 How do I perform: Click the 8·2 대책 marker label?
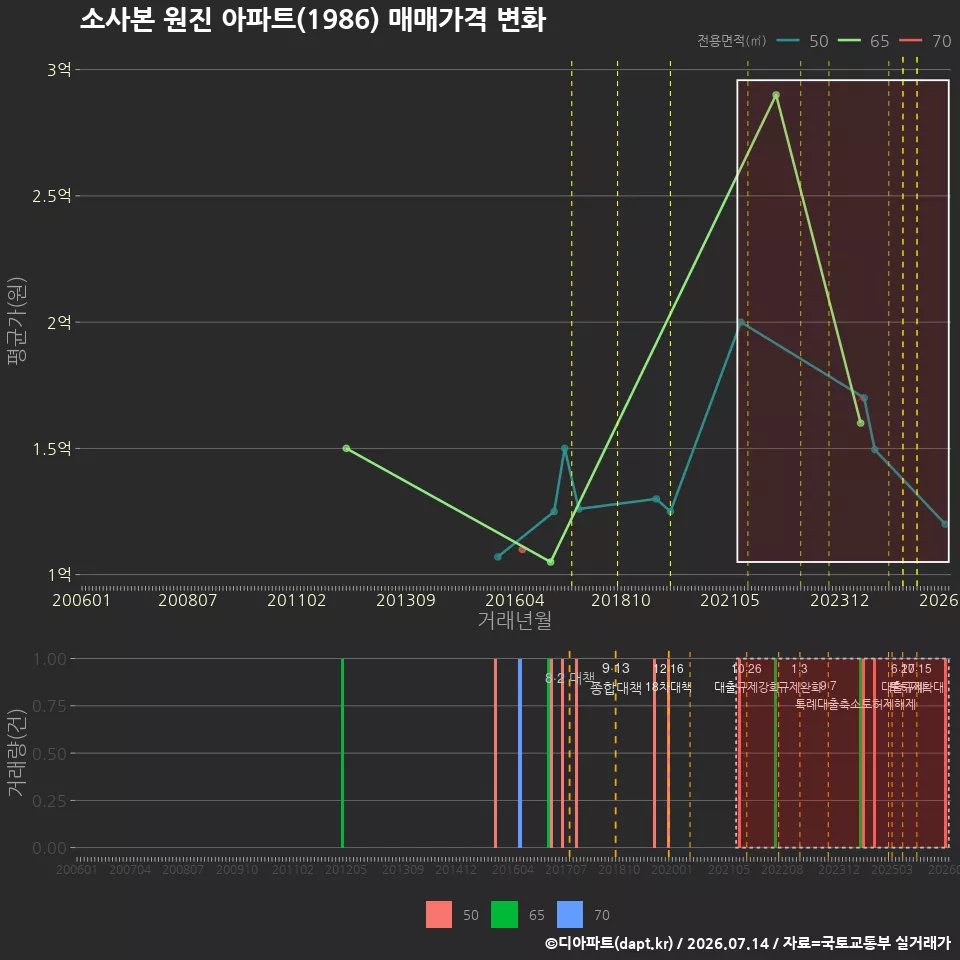tap(570, 678)
